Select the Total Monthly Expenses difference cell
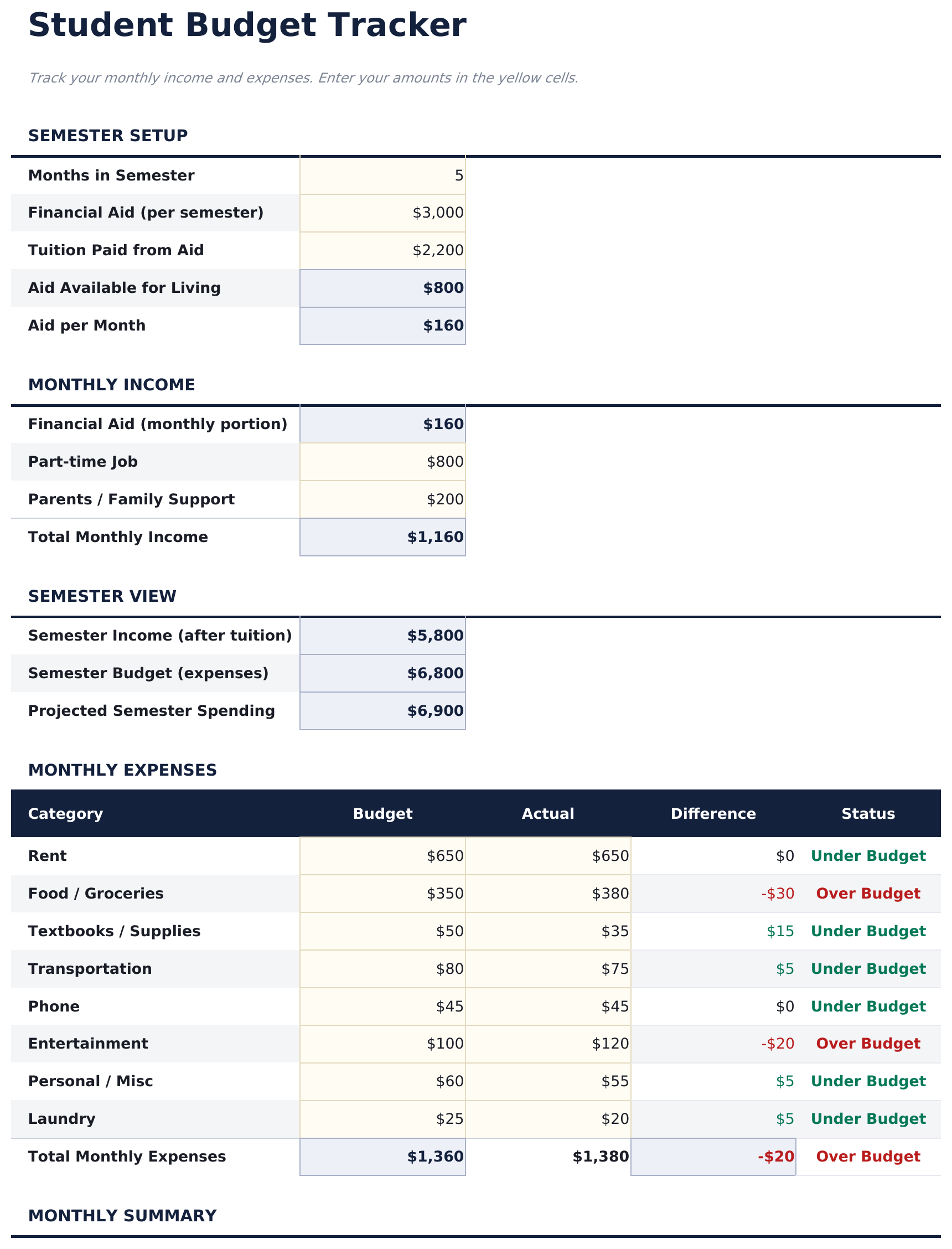The width and height of the screenshot is (952, 1249). click(x=713, y=1157)
